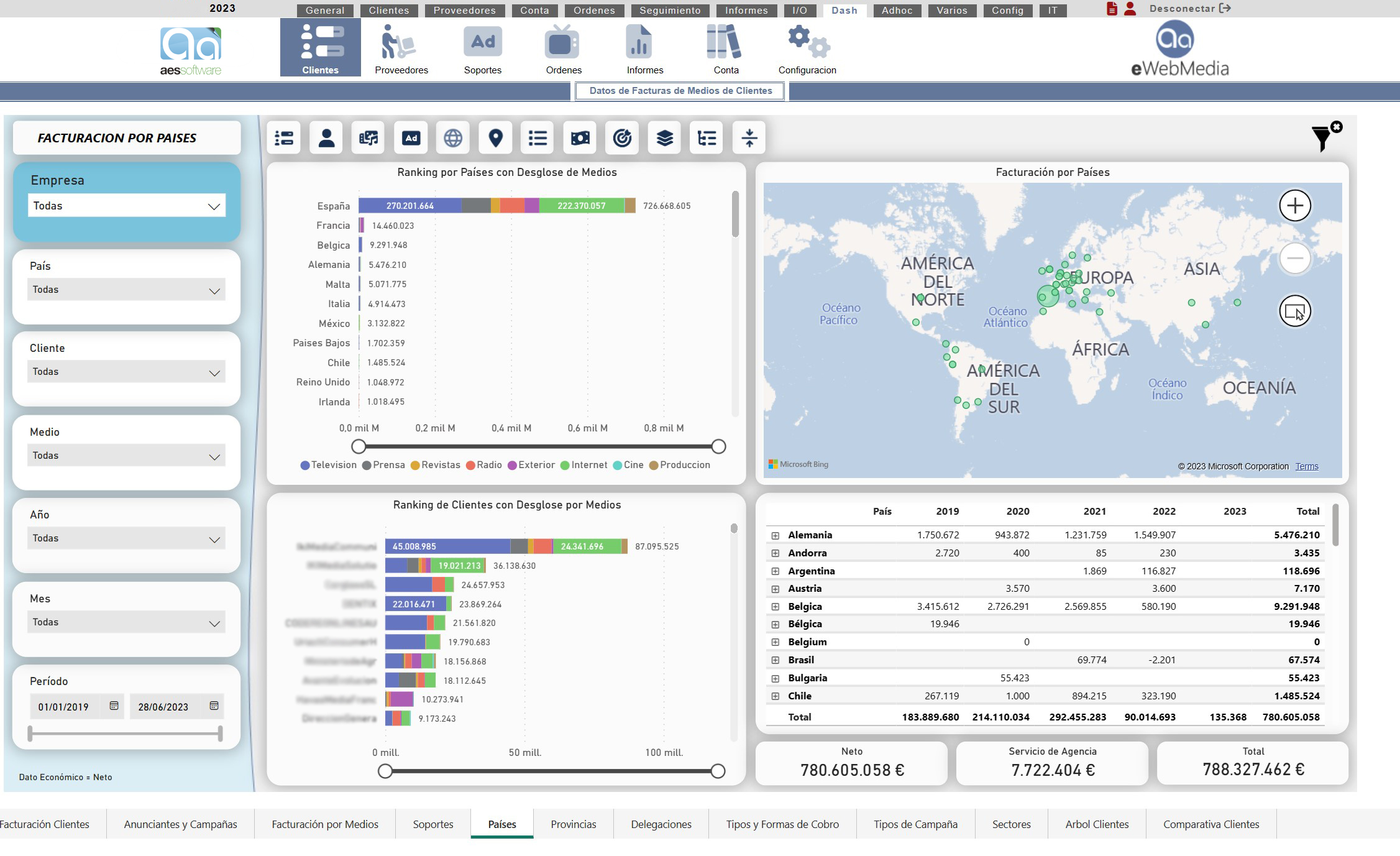Click the globe countries toolbar icon
The image size is (1400, 856).
click(x=453, y=137)
